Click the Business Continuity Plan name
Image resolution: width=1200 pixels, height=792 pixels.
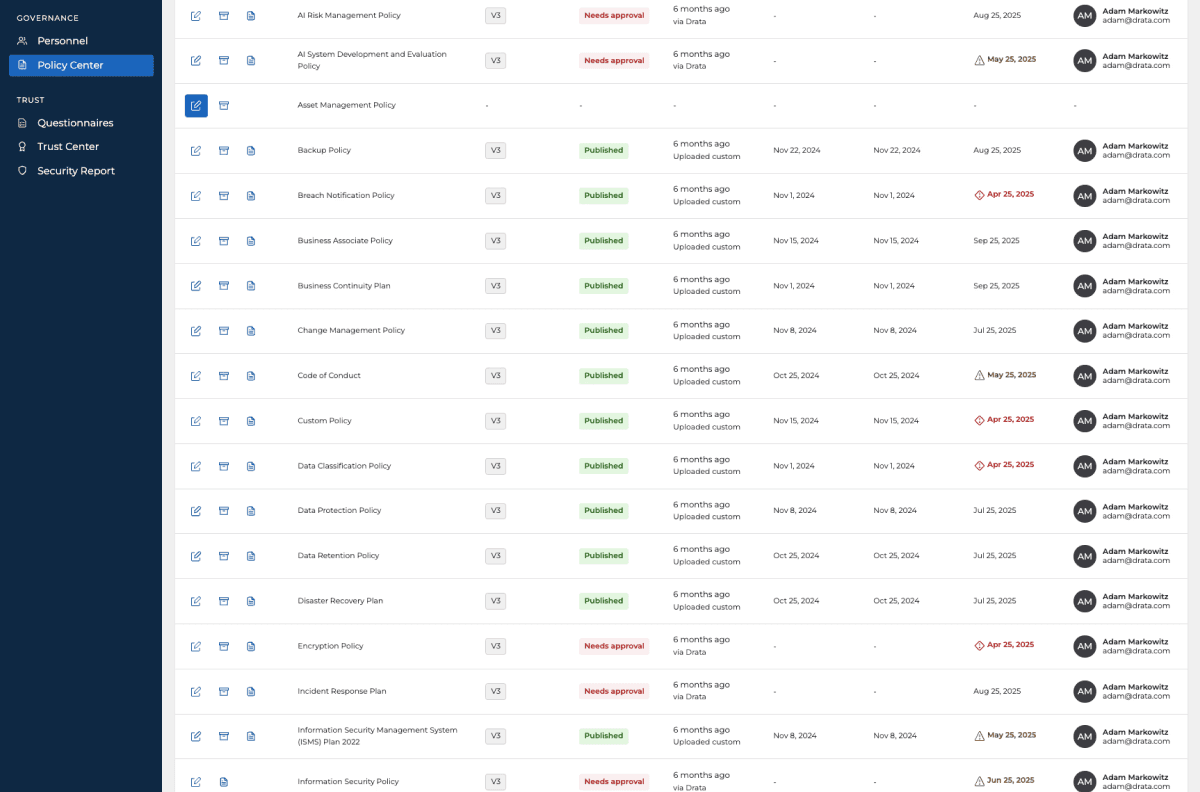click(x=344, y=286)
